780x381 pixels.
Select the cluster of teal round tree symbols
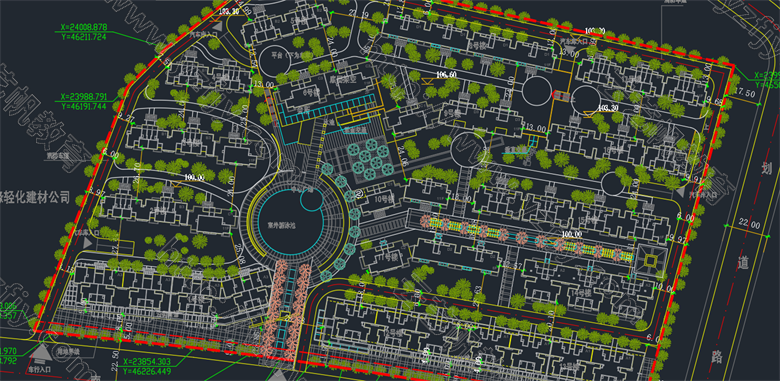[x=371, y=158]
